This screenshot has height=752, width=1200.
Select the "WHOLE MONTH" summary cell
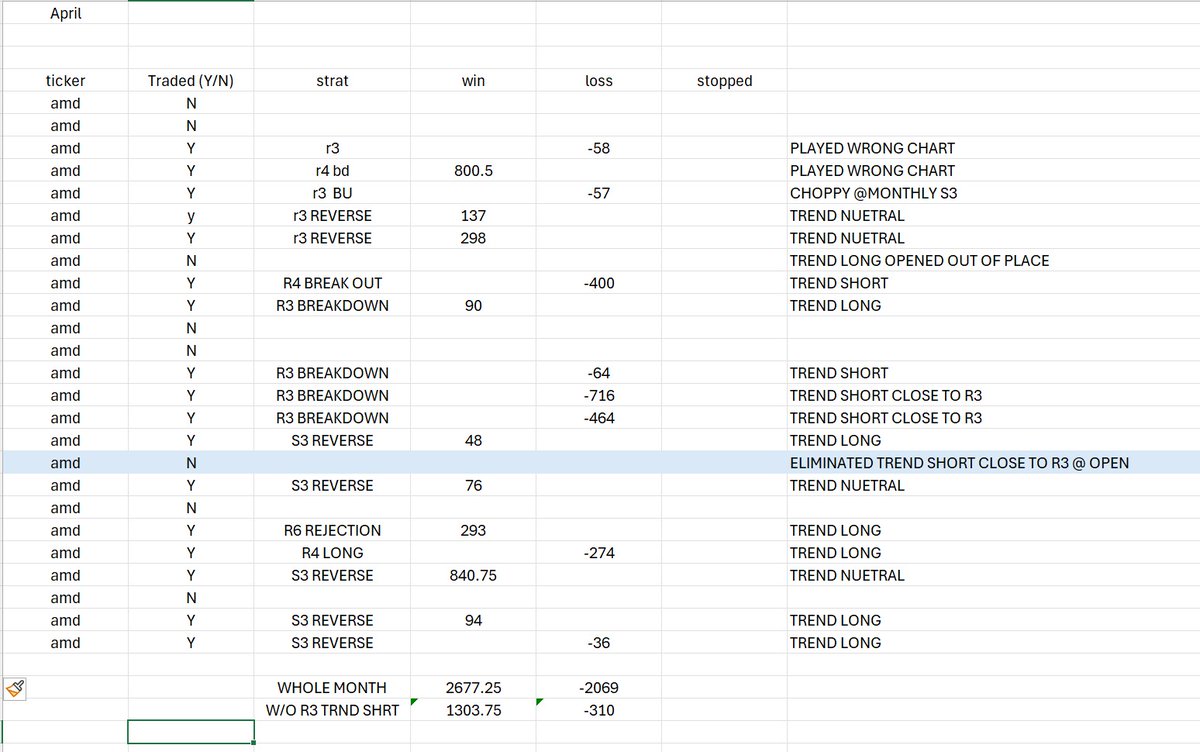coord(332,687)
